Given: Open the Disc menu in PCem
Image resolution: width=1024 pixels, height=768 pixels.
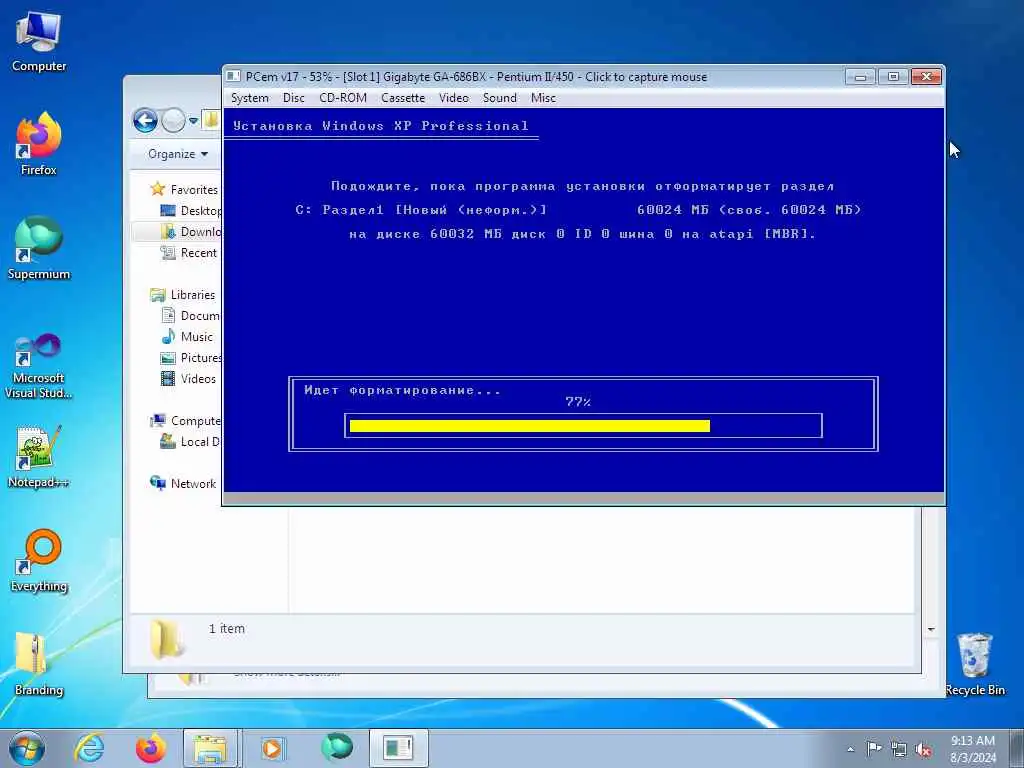Looking at the screenshot, I should pyautogui.click(x=293, y=98).
